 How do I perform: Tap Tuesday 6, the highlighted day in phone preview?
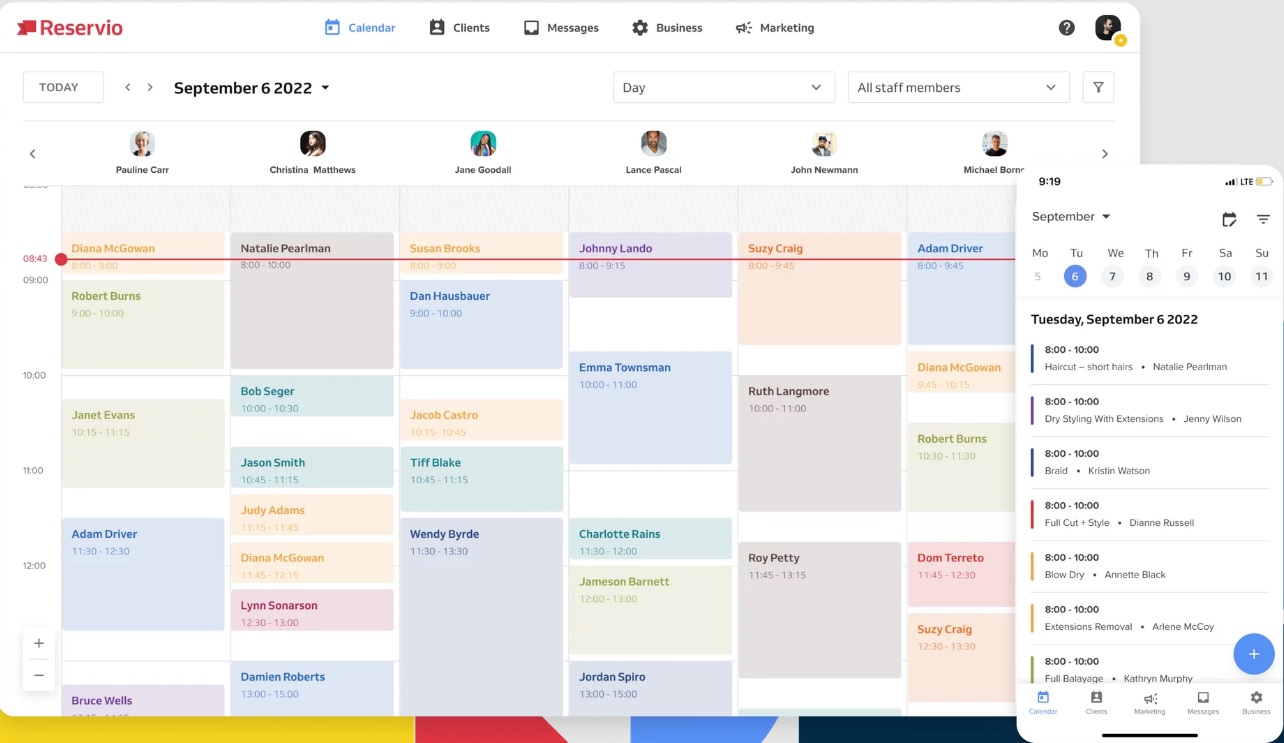[1075, 276]
